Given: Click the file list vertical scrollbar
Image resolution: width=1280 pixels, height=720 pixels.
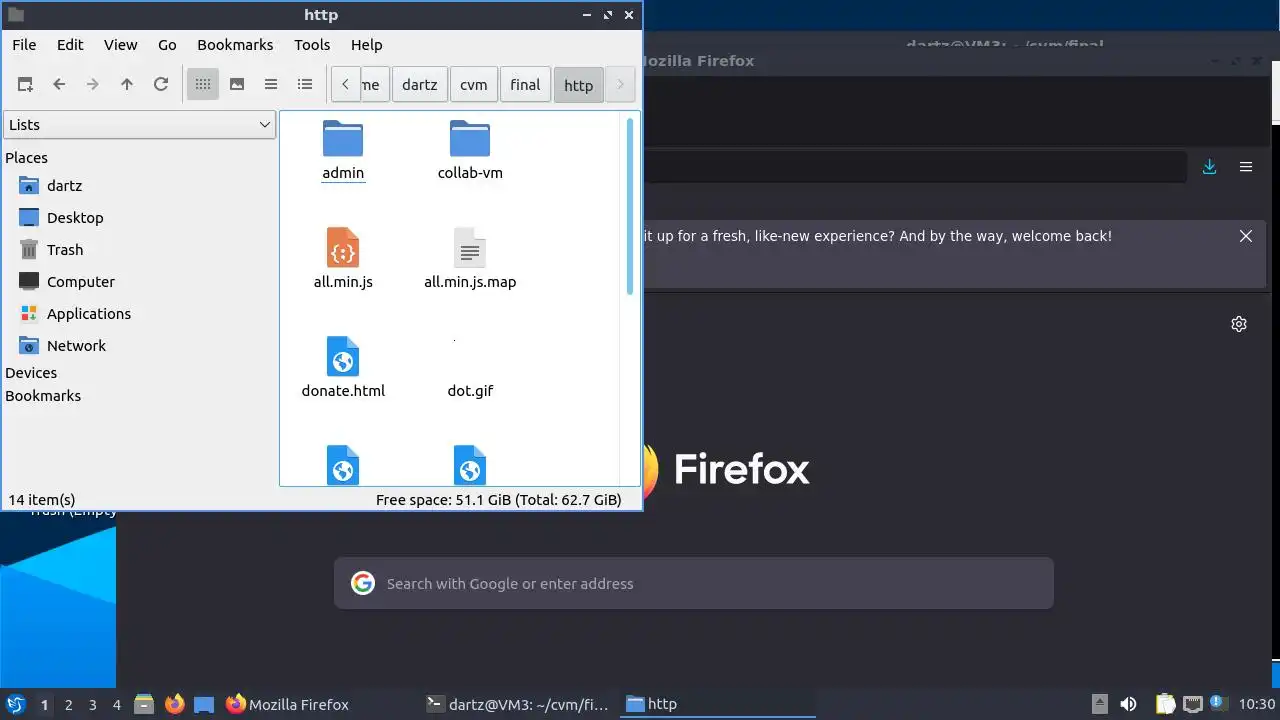Looking at the screenshot, I should [630, 206].
